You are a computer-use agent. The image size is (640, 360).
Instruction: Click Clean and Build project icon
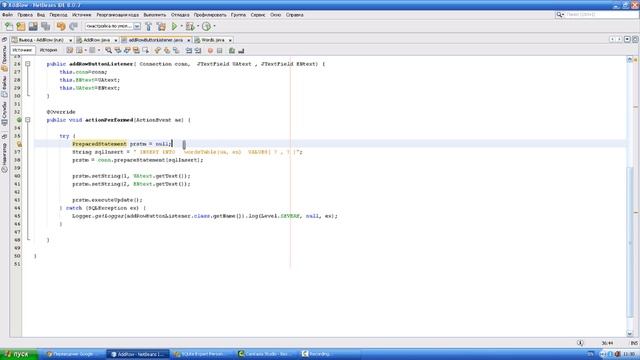[162, 27]
